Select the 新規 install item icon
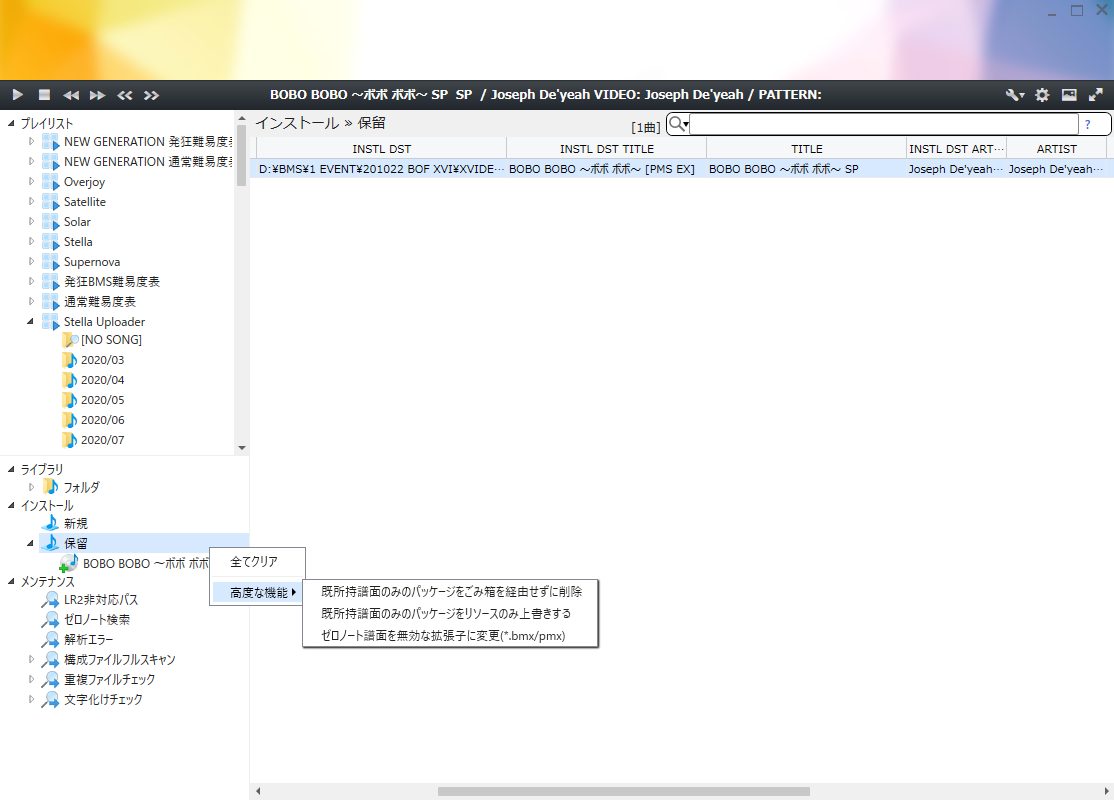This screenshot has height=800, width=1114. pos(50,523)
